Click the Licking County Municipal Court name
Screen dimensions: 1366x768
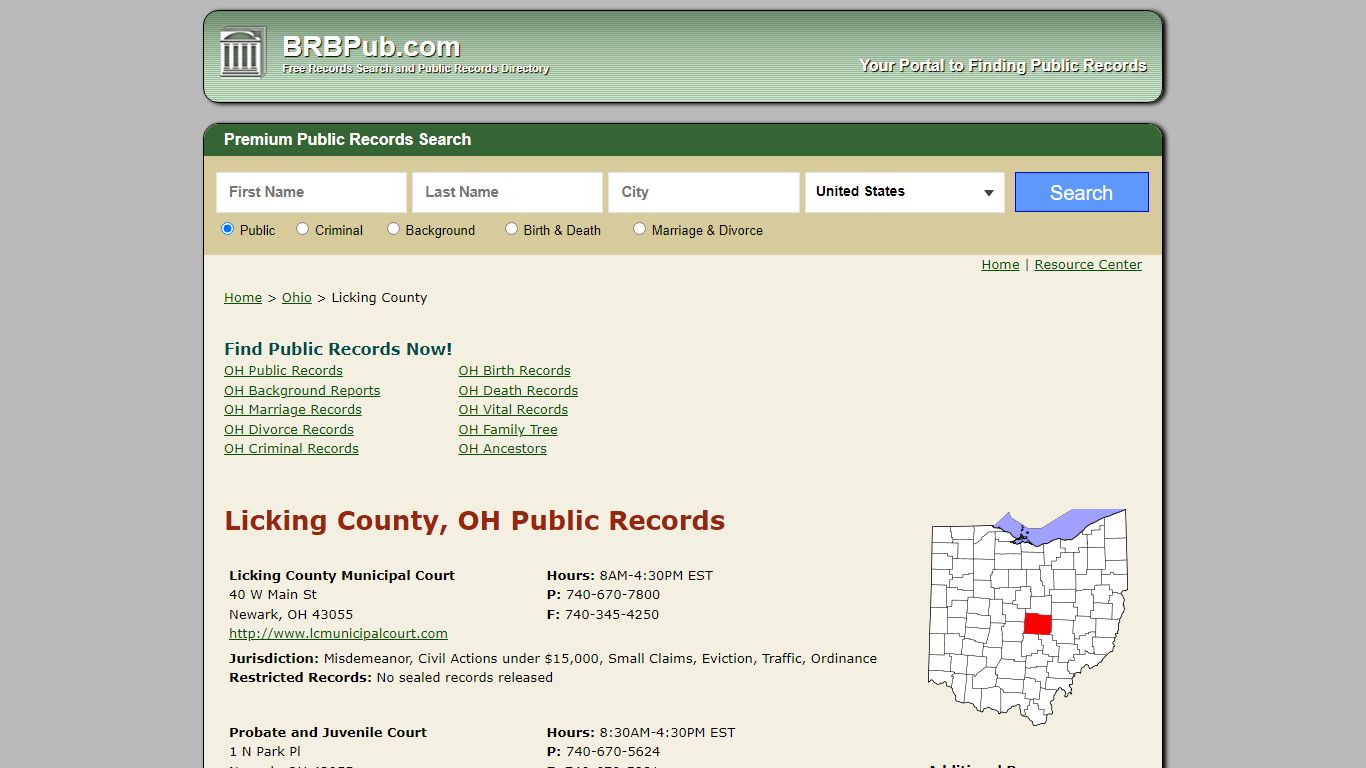click(x=342, y=576)
